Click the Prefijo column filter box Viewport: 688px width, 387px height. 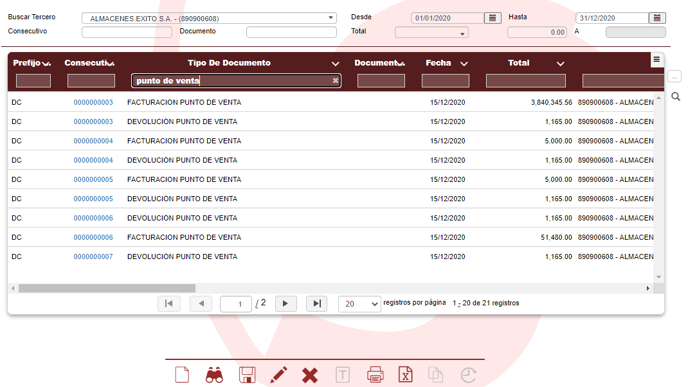tap(33, 81)
